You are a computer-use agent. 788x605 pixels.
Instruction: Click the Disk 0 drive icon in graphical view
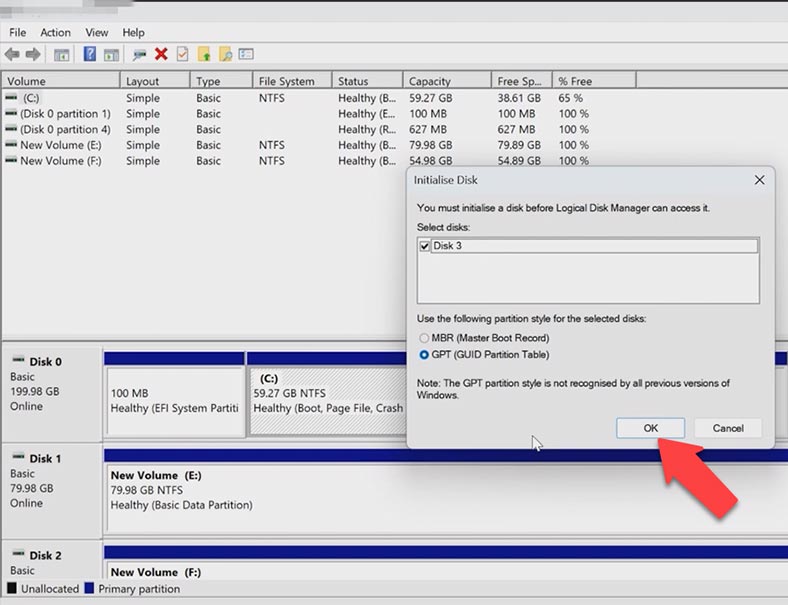coord(18,359)
